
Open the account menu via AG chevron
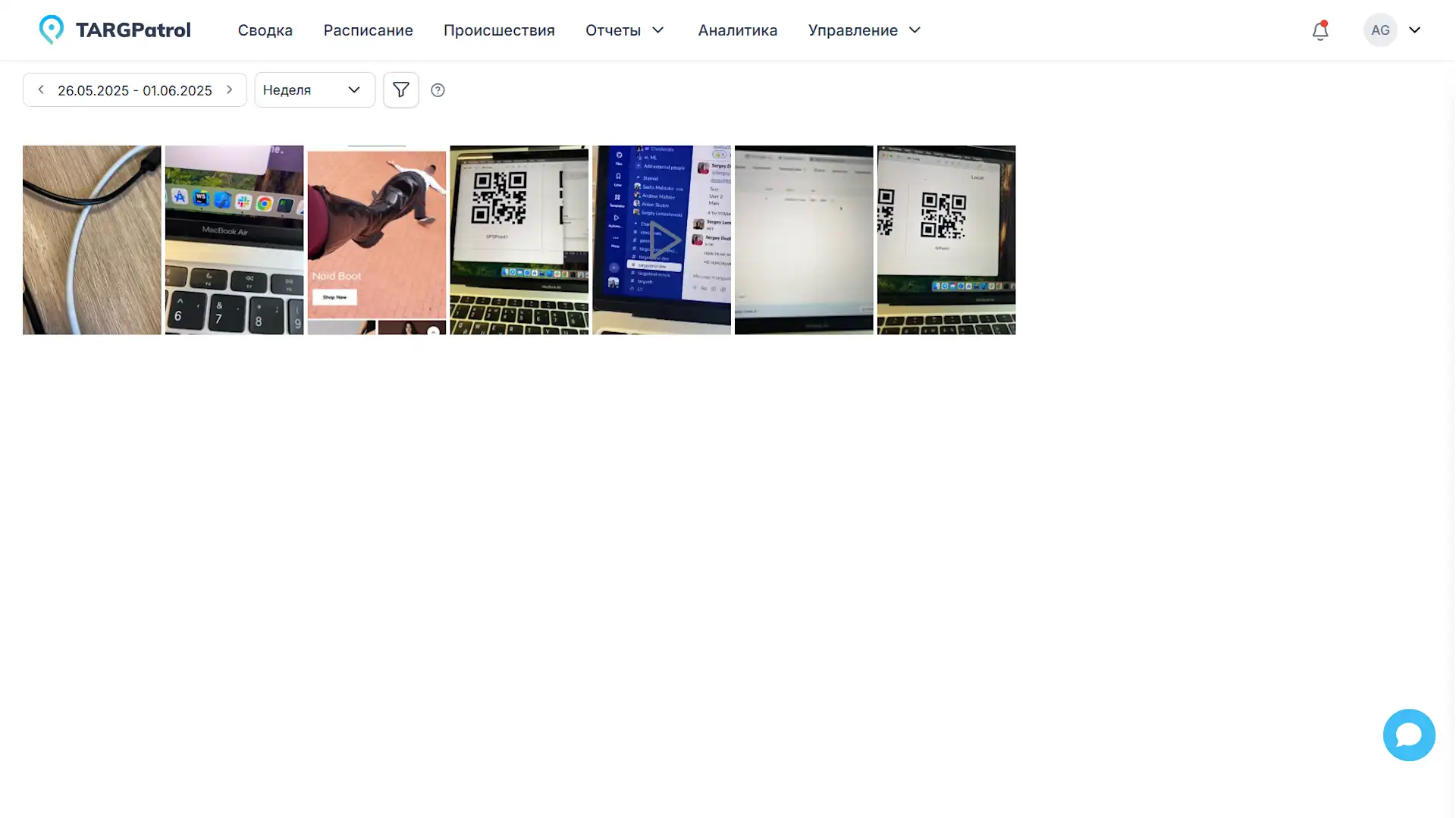pos(1415,30)
